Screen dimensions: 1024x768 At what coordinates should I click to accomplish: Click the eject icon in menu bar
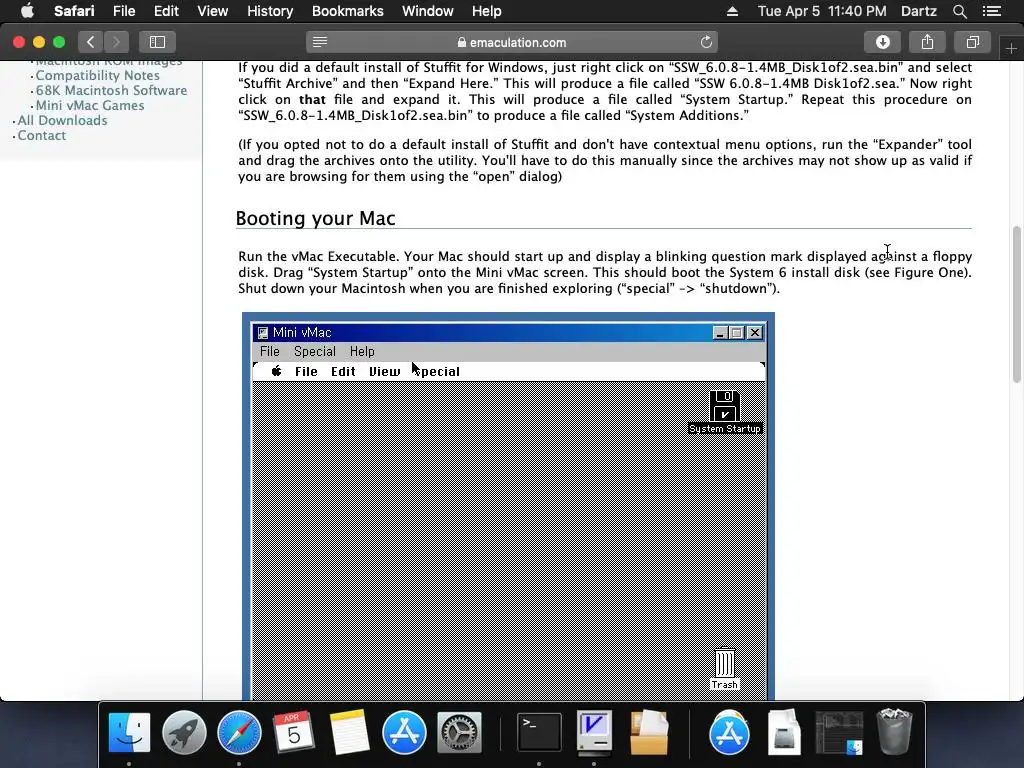tap(732, 11)
